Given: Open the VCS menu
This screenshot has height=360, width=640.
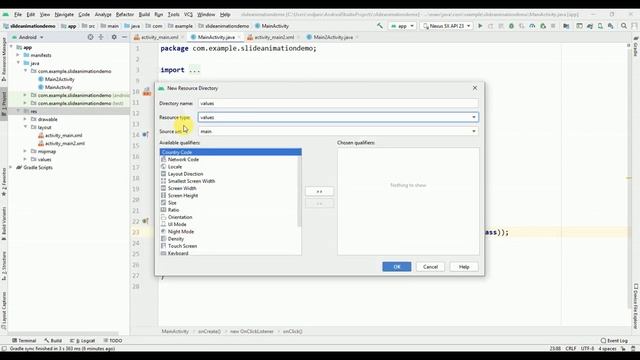Looking at the screenshot, I should [x=188, y=14].
